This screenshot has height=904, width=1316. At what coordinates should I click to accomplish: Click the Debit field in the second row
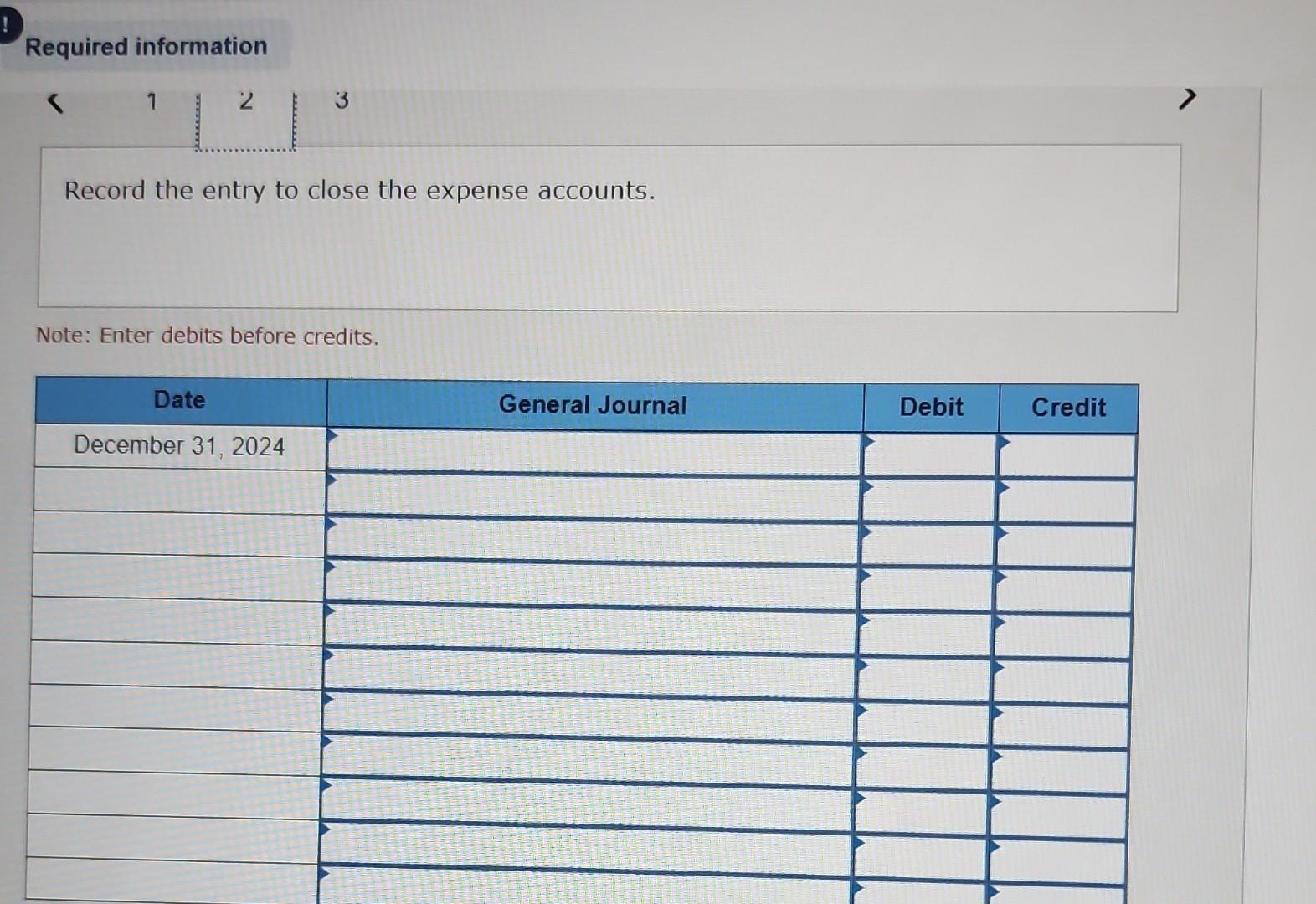coord(928,500)
